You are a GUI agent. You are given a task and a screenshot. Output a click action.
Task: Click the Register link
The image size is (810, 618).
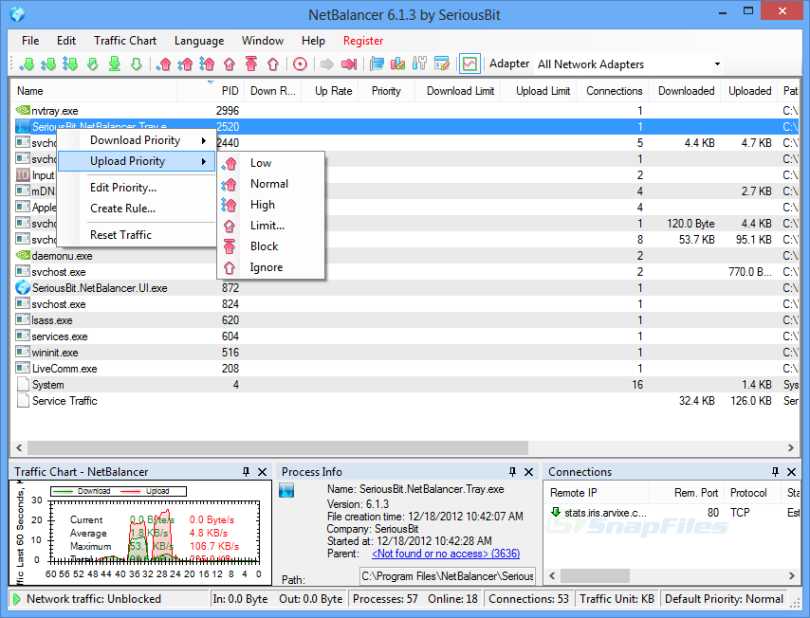pyautogui.click(x=362, y=41)
